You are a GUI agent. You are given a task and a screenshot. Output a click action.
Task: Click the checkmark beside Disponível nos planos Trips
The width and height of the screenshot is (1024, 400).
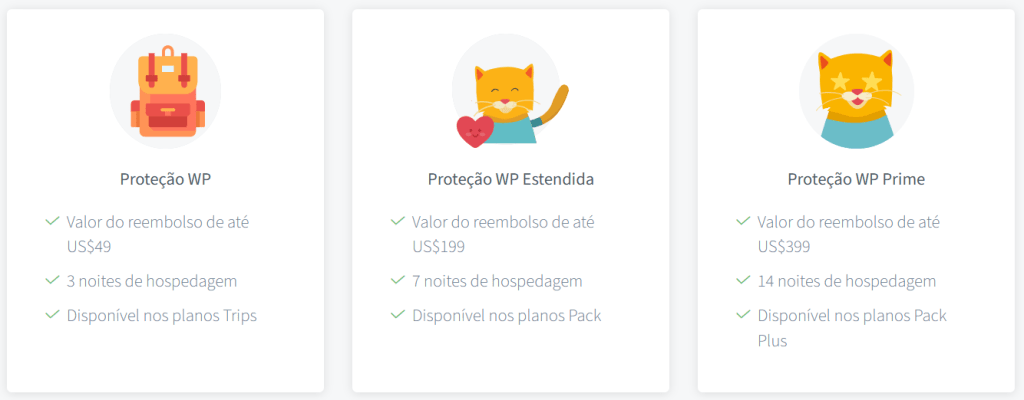53,315
